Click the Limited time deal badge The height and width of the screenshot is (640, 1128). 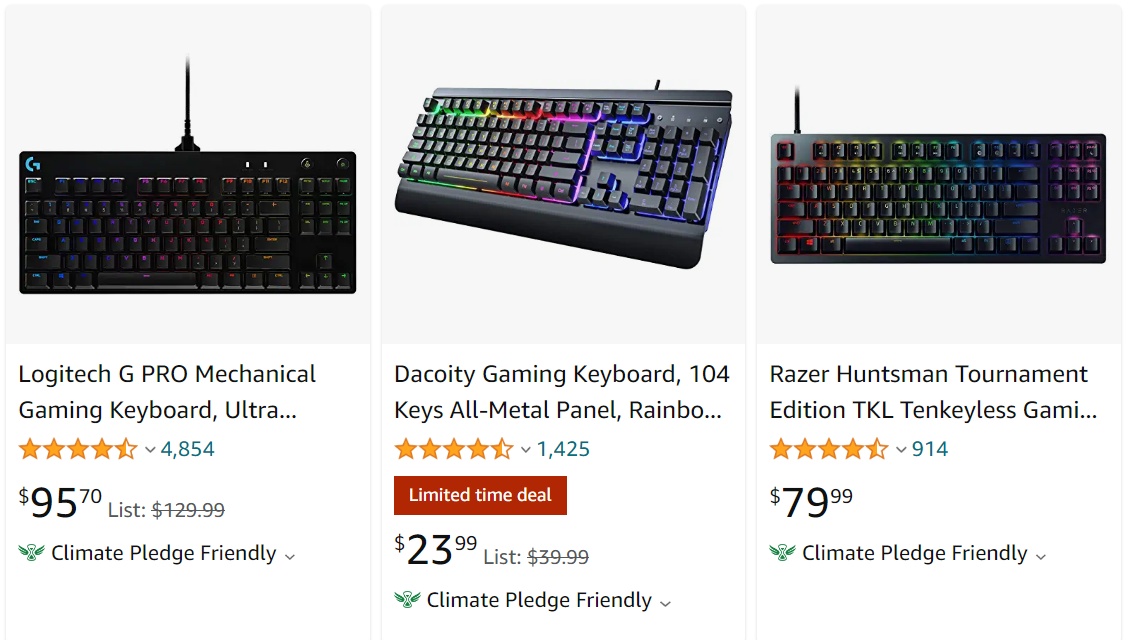(x=480, y=496)
